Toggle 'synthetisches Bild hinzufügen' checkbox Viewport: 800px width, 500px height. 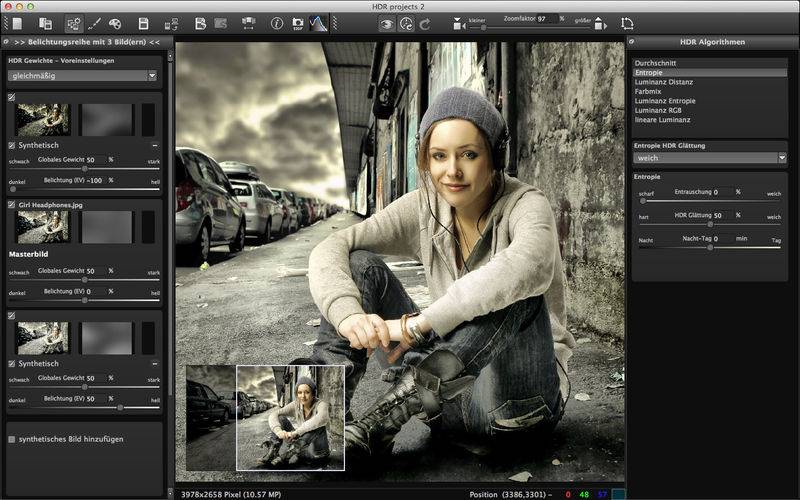(x=12, y=439)
